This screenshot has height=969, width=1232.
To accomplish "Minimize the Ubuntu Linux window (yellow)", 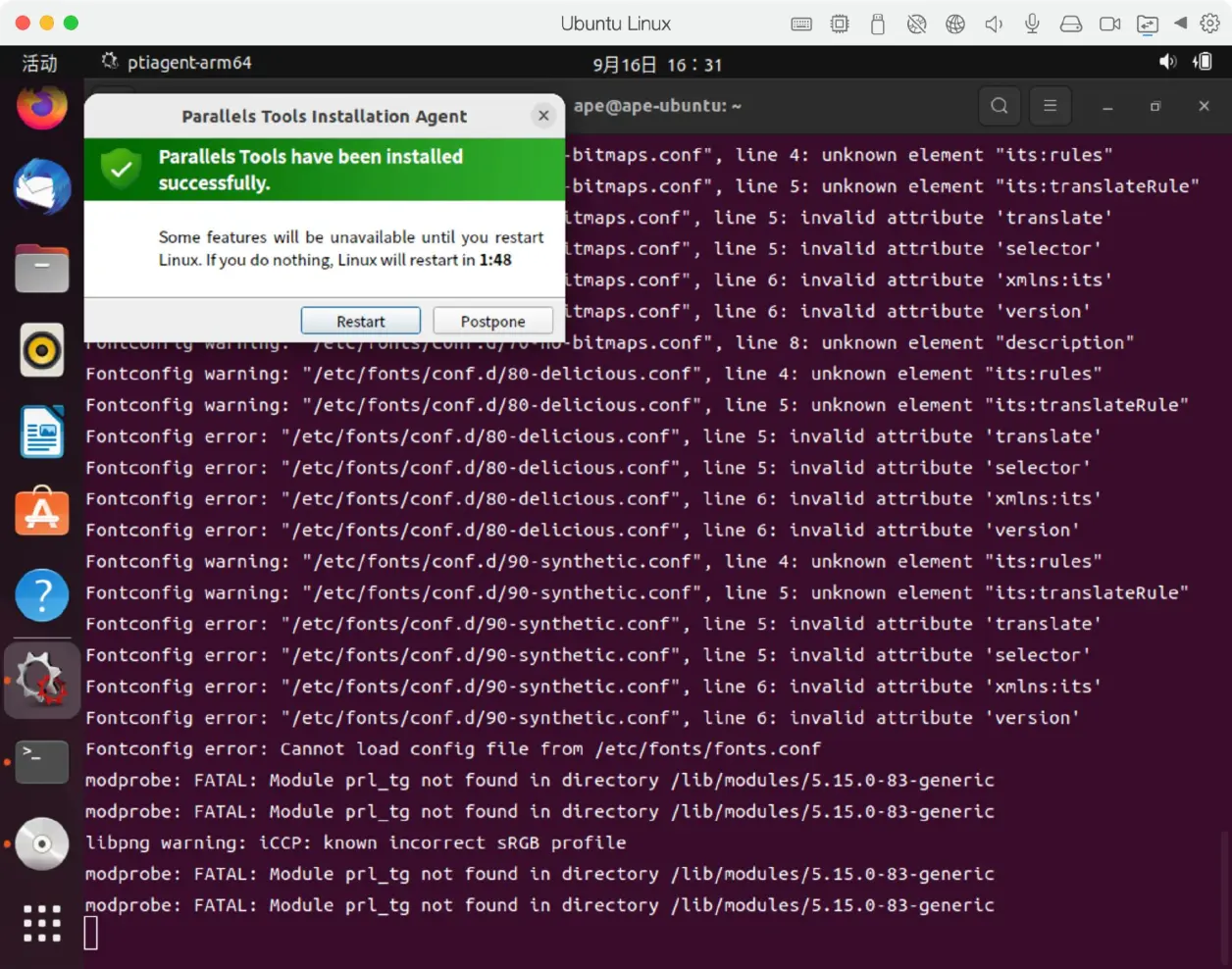I will click(x=46, y=23).
